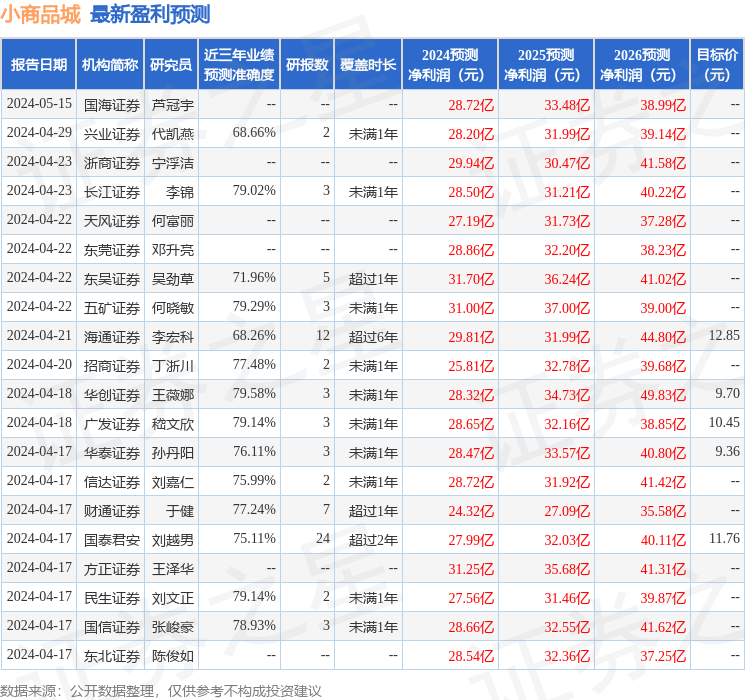Select 信达证券 institution cell

(x=112, y=482)
